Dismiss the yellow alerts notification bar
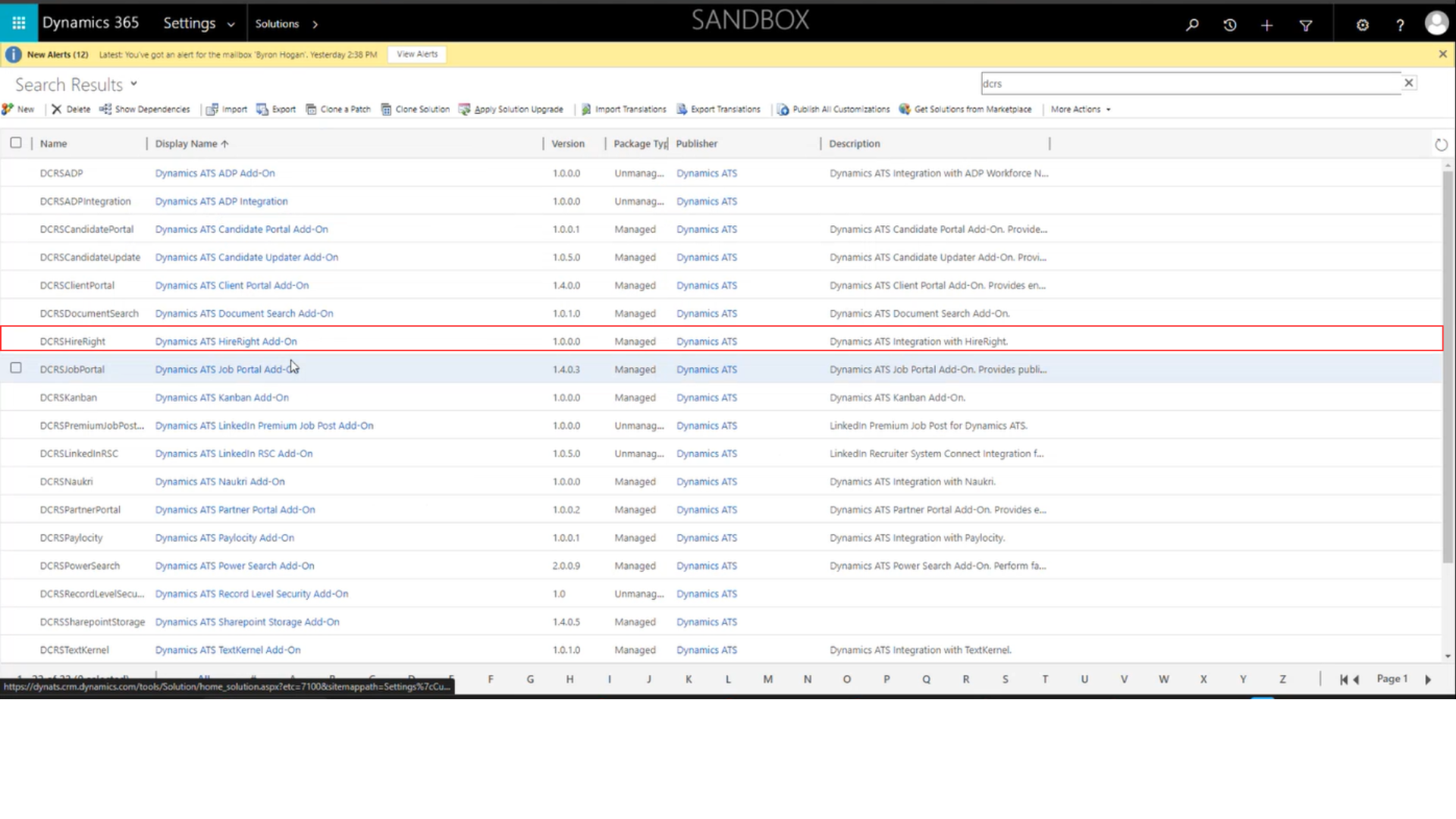The image size is (1456, 819). tap(1442, 54)
